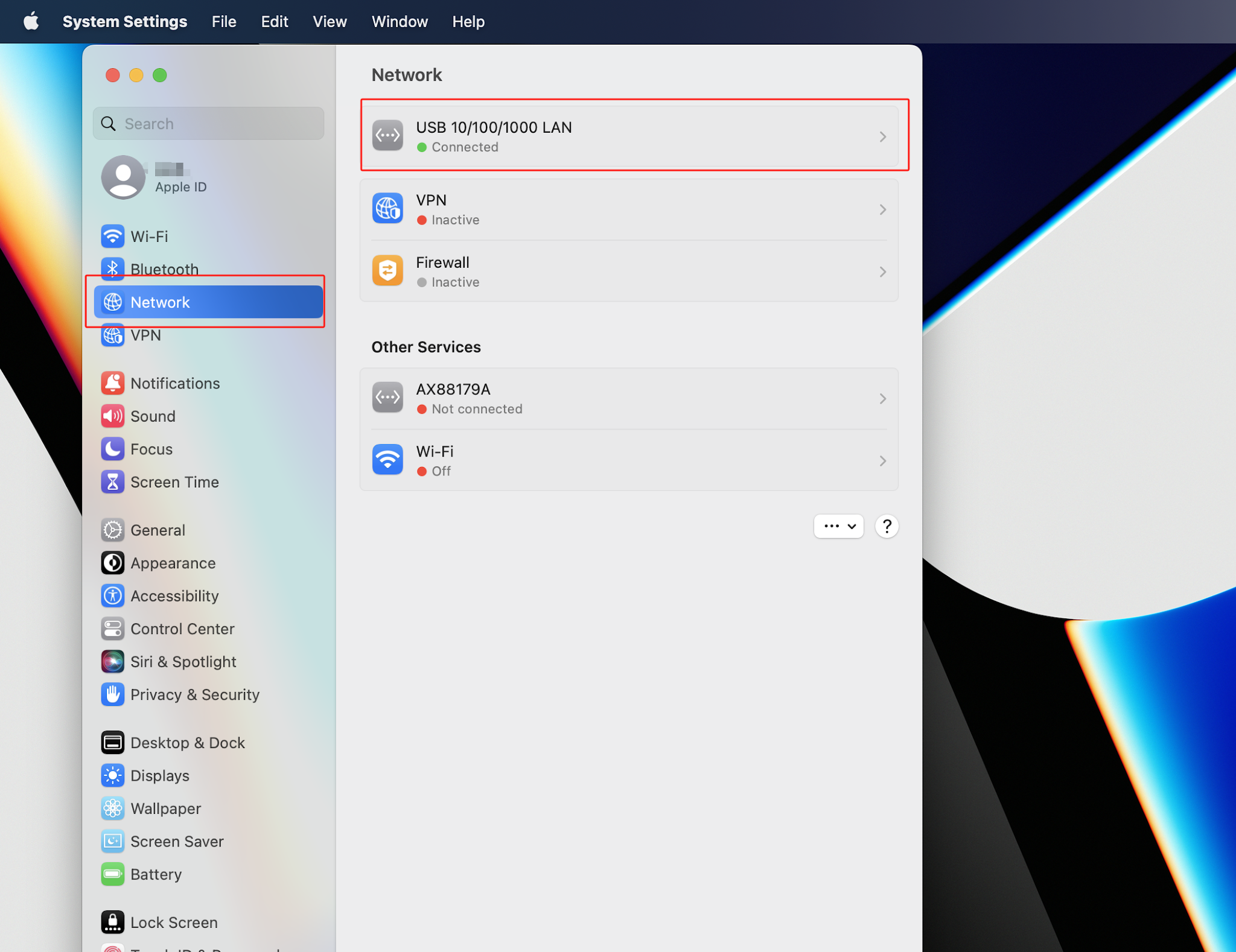Viewport: 1236px width, 952px height.
Task: Select the Screen Saver icon
Action: coord(113,841)
